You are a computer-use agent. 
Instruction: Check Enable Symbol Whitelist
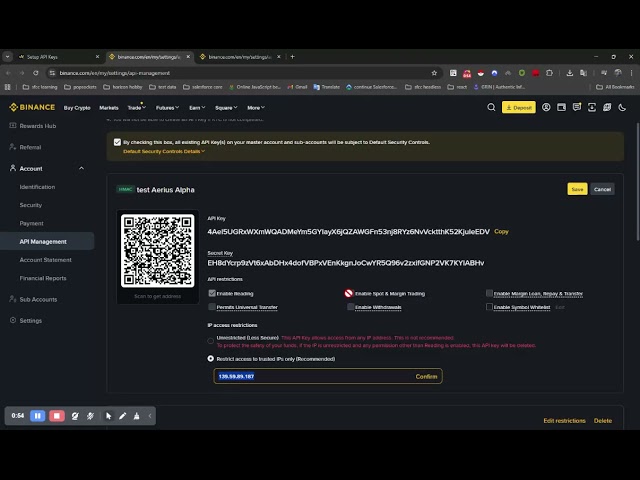point(489,307)
